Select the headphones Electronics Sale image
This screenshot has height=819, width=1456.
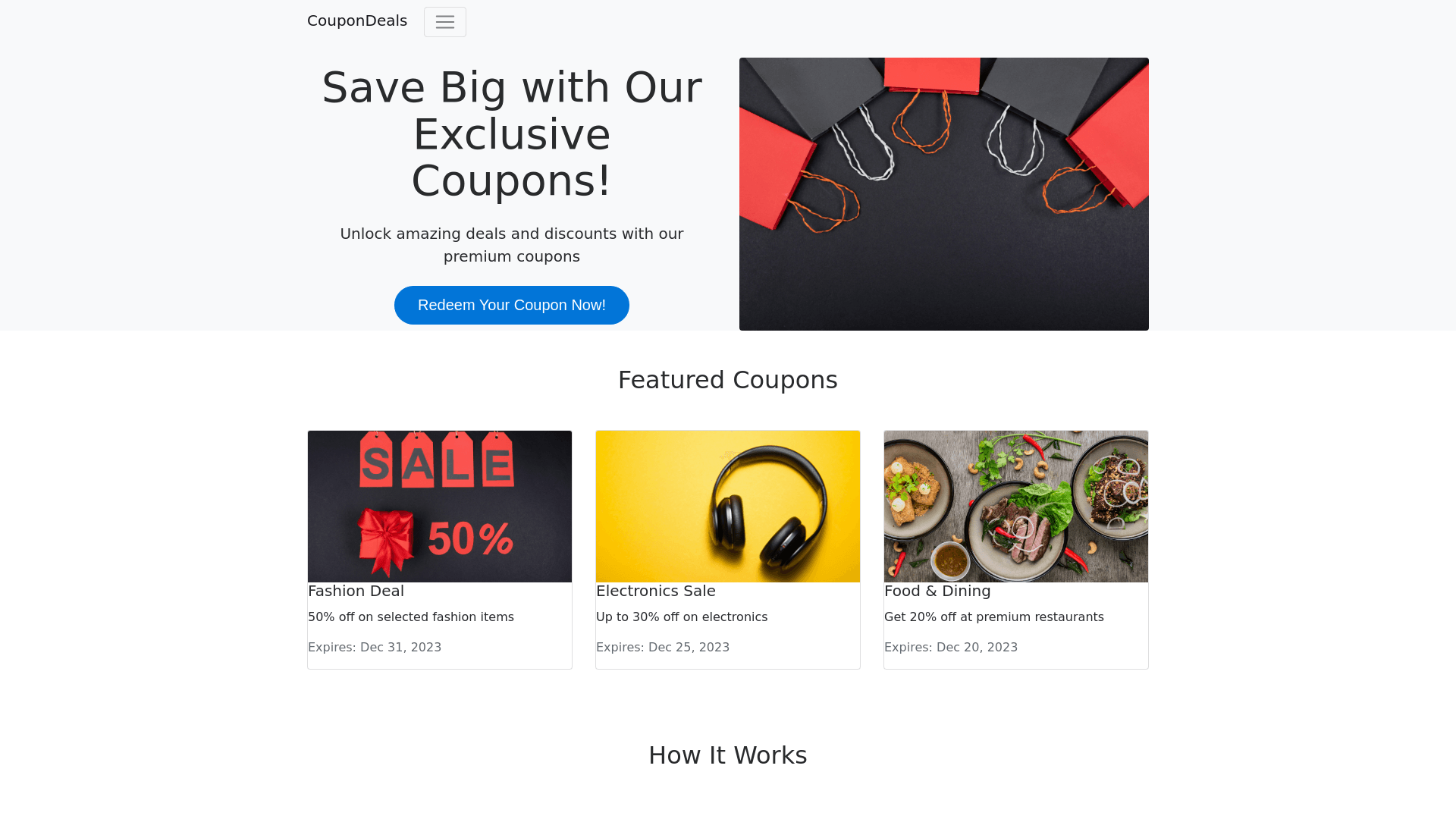point(728,507)
